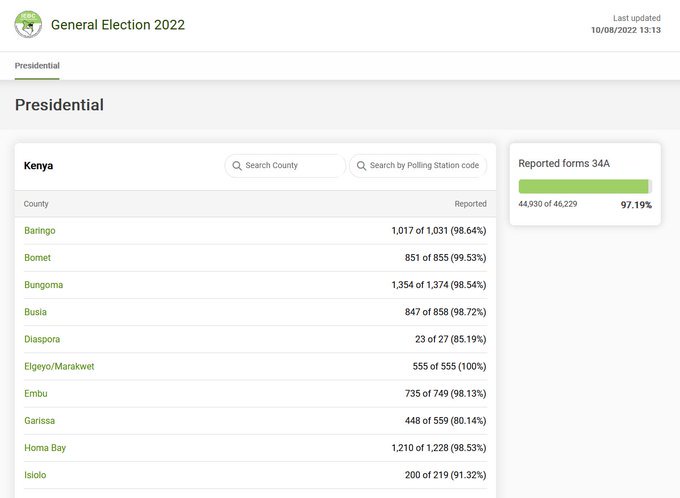Image resolution: width=680 pixels, height=498 pixels.
Task: Open the Homa Bay county link
Action: click(45, 448)
